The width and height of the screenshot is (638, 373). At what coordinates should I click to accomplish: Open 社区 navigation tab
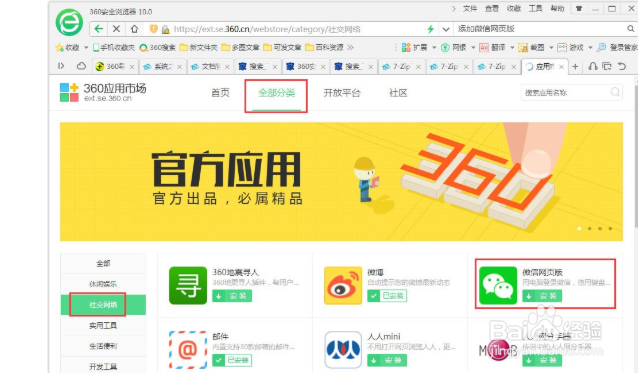[x=398, y=93]
